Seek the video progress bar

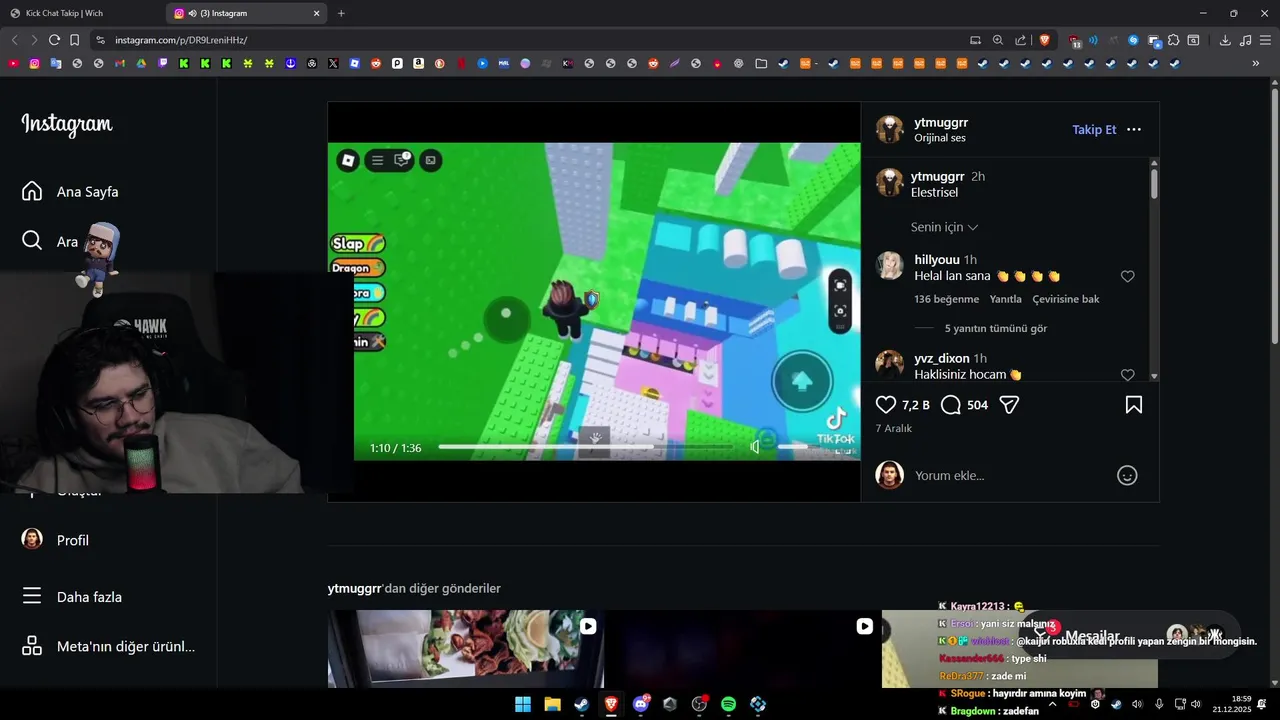click(585, 447)
